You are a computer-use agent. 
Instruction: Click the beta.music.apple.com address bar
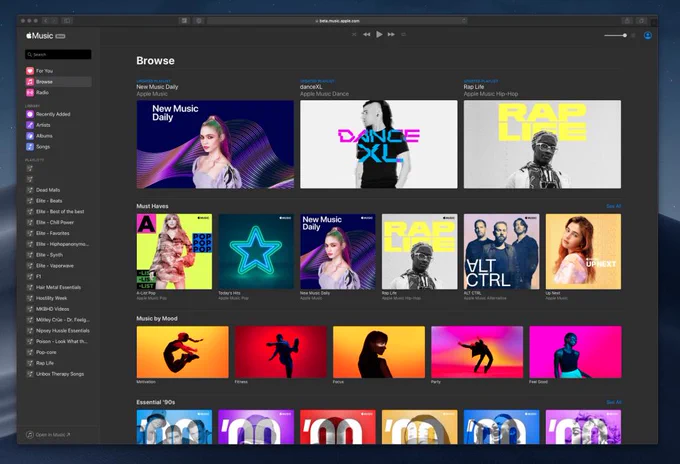click(x=337, y=20)
